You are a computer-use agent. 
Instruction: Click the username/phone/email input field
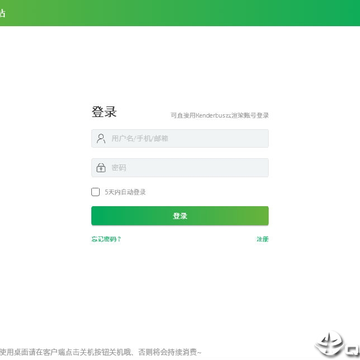click(x=180, y=138)
